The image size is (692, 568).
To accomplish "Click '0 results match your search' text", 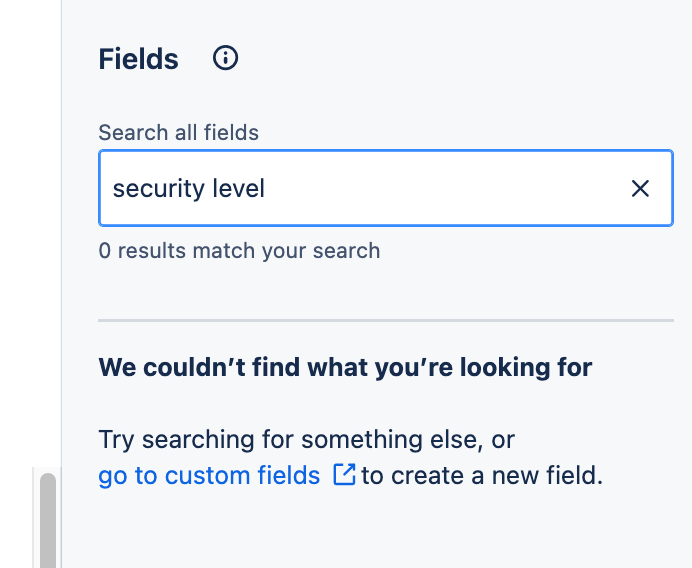I will (239, 250).
